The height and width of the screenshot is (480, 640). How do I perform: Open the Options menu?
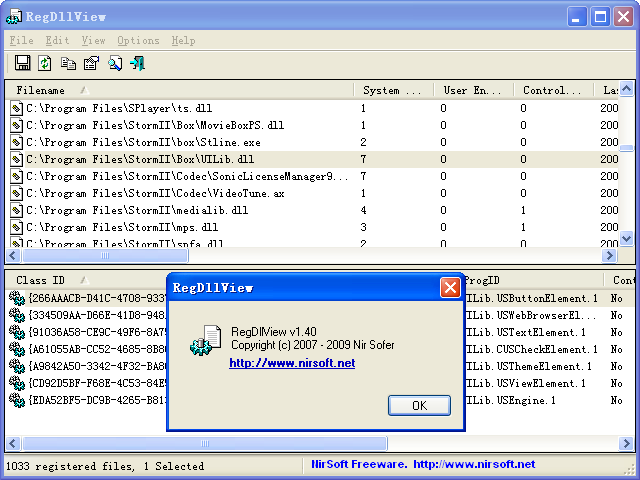click(x=138, y=41)
